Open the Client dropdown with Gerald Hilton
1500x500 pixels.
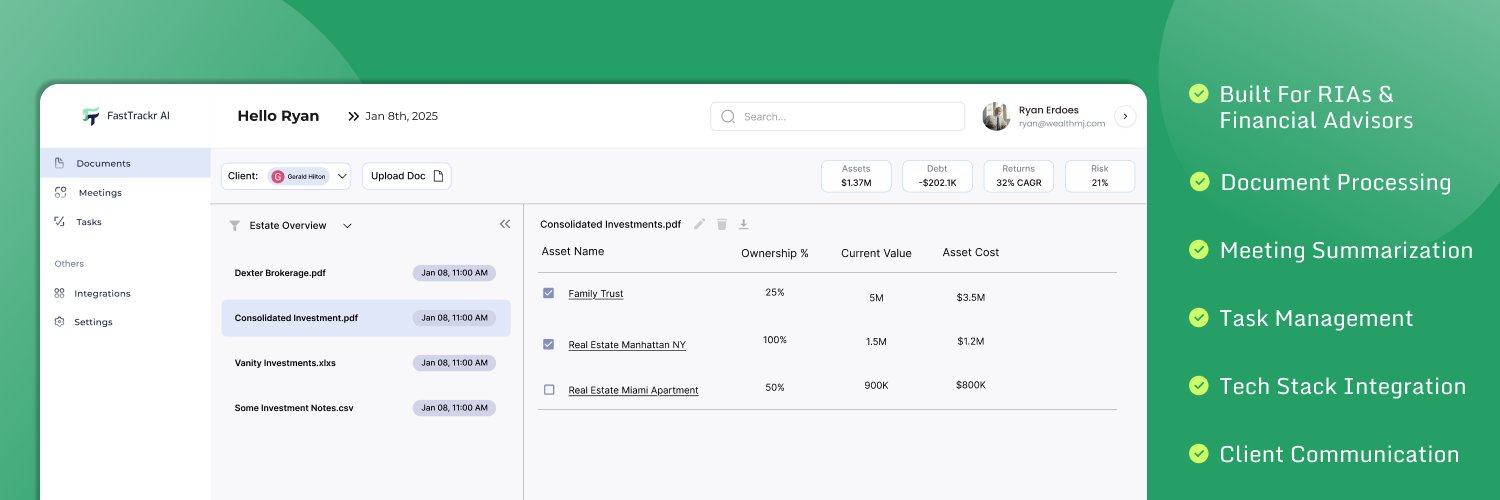[x=286, y=176]
